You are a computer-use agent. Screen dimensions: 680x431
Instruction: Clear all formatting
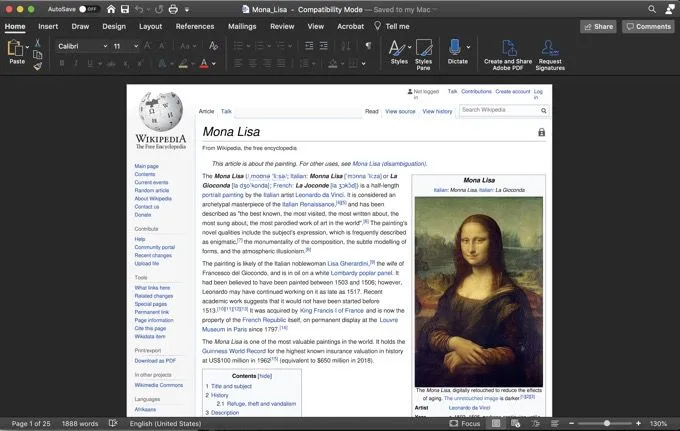[213, 46]
